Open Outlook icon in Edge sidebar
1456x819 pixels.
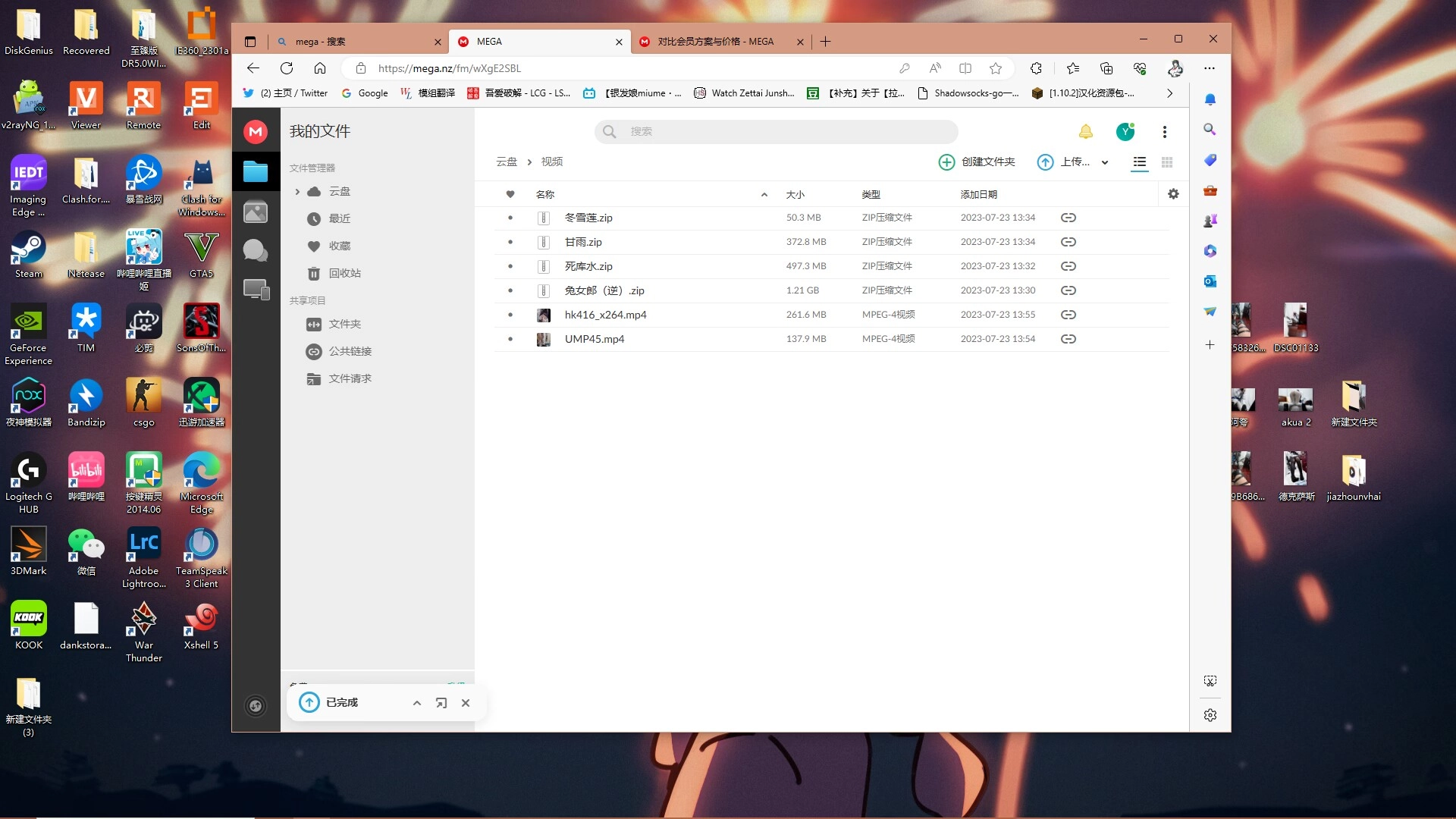1210,281
